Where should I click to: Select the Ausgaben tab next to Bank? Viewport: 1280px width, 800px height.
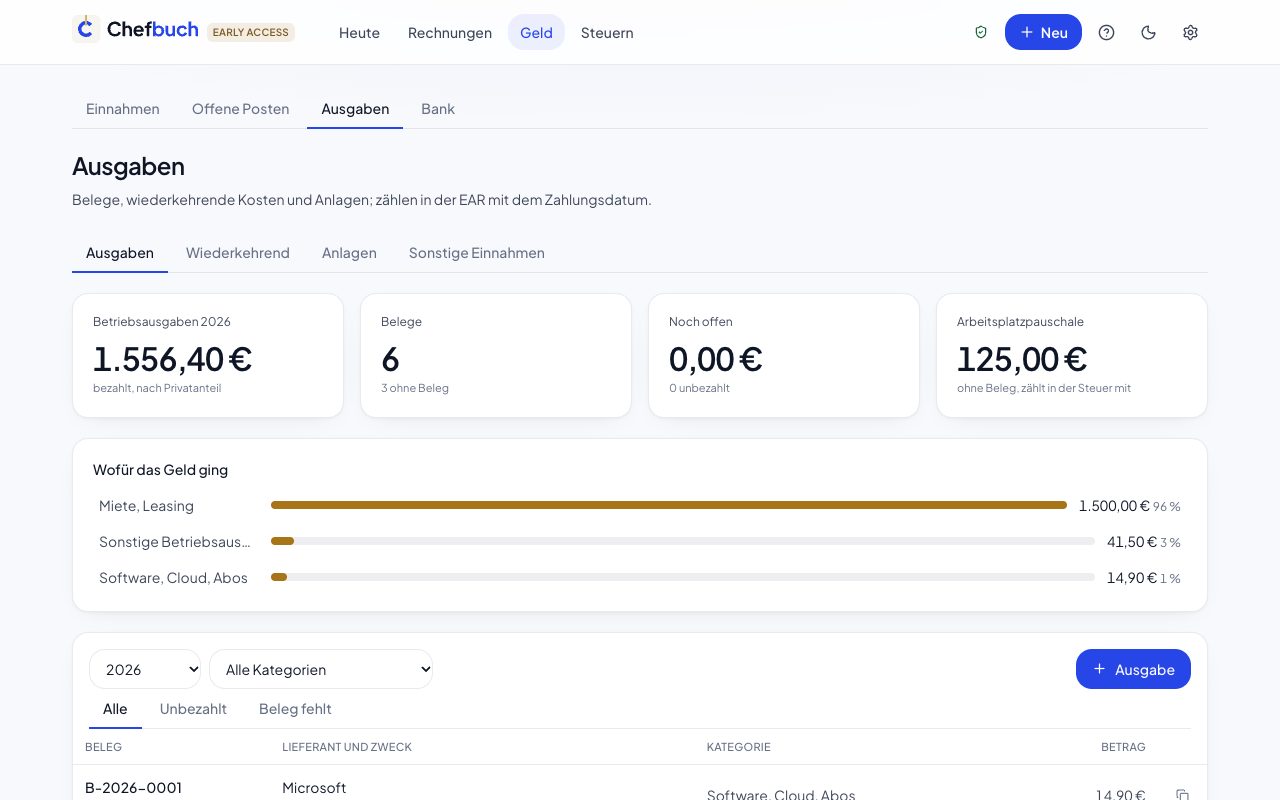coord(355,109)
